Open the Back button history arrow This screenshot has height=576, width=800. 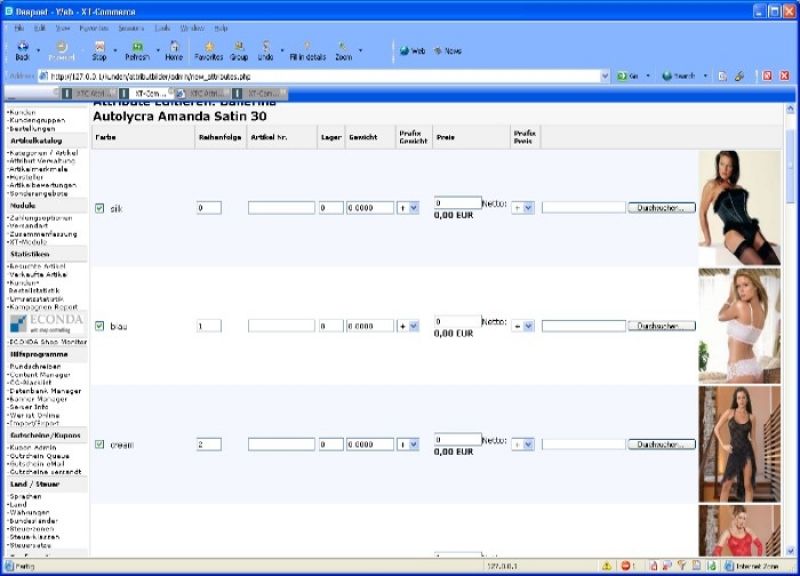click(x=38, y=51)
